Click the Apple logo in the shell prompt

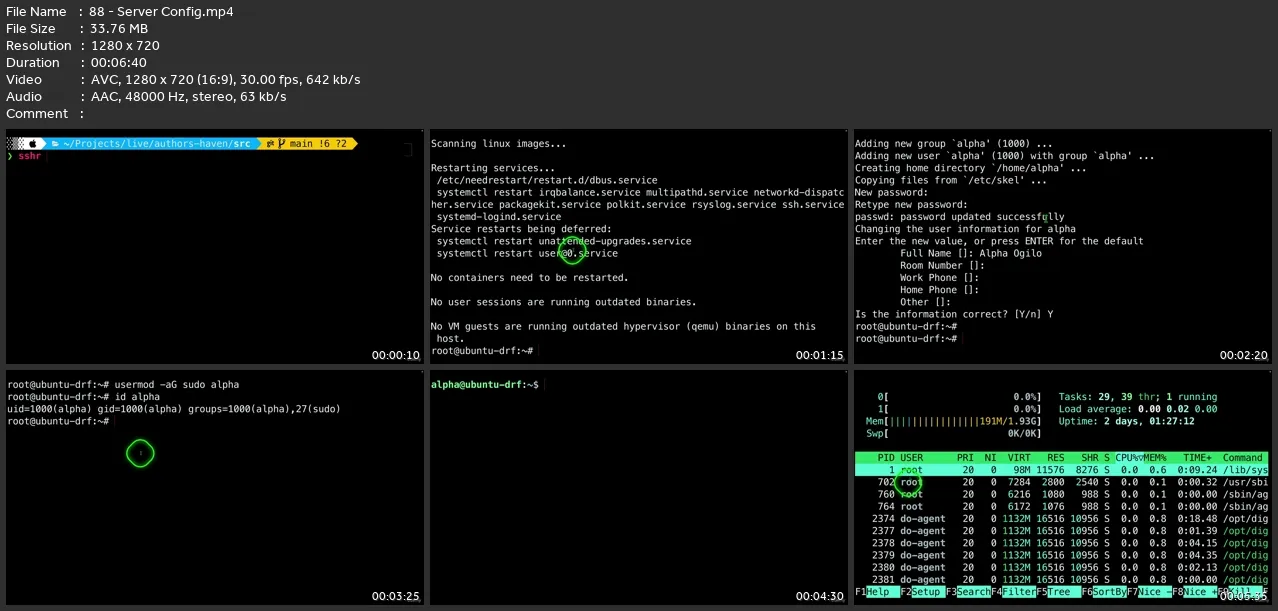pyautogui.click(x=32, y=144)
